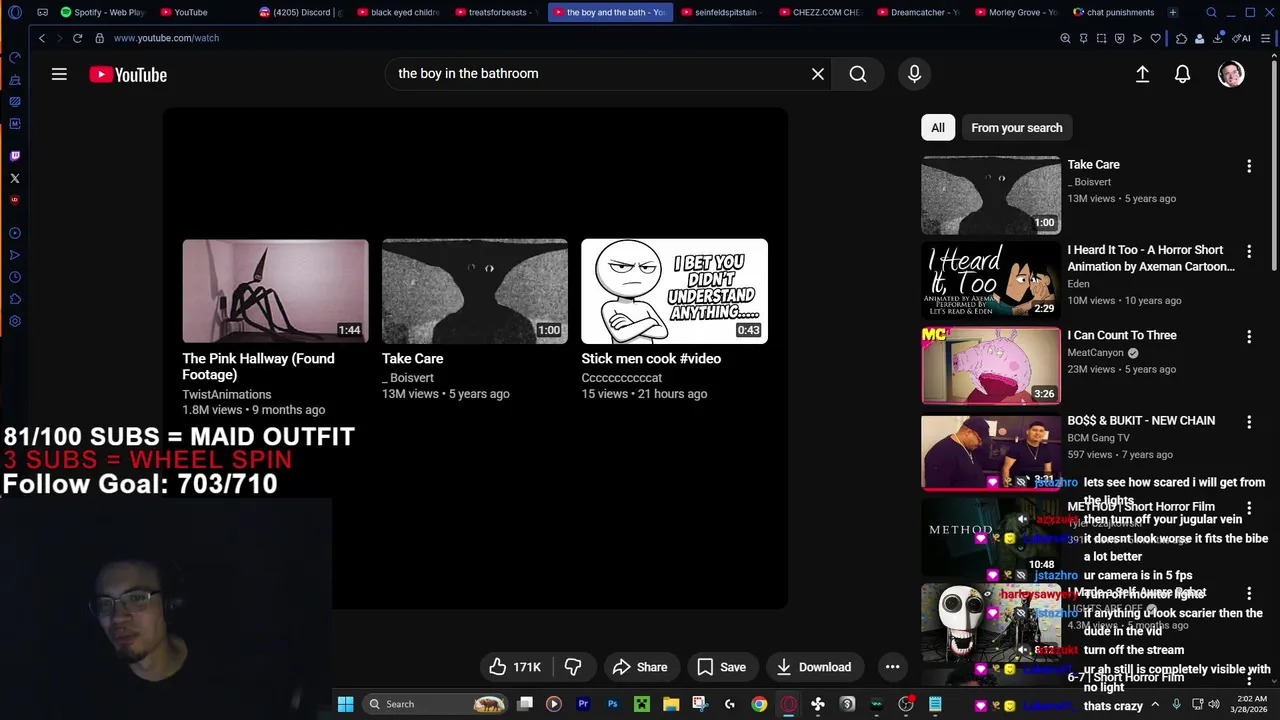Select the From your search chip
1280x720 pixels.
point(1017,128)
